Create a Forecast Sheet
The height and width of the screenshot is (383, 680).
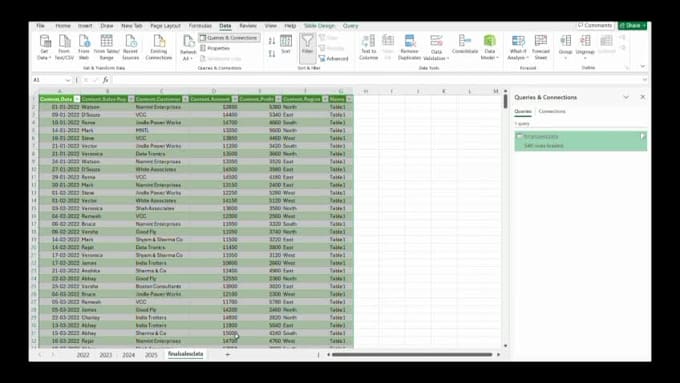pos(541,47)
